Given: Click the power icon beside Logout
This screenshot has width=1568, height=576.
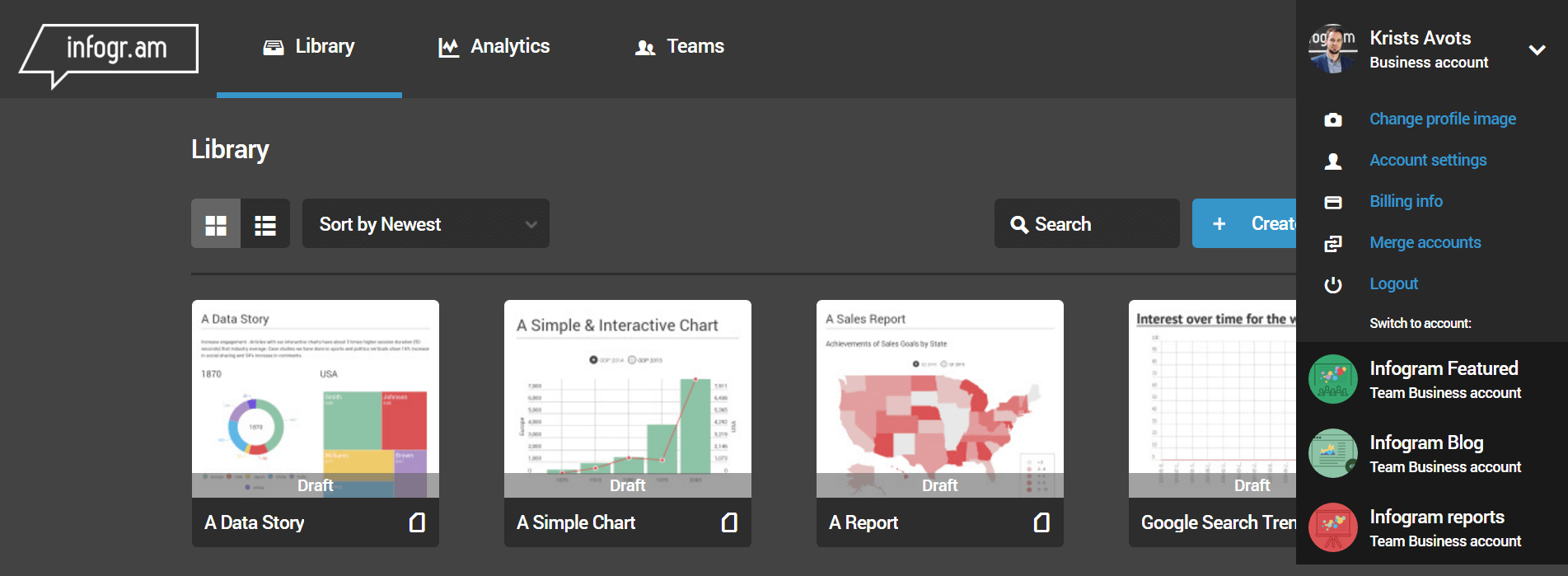Looking at the screenshot, I should (1333, 284).
